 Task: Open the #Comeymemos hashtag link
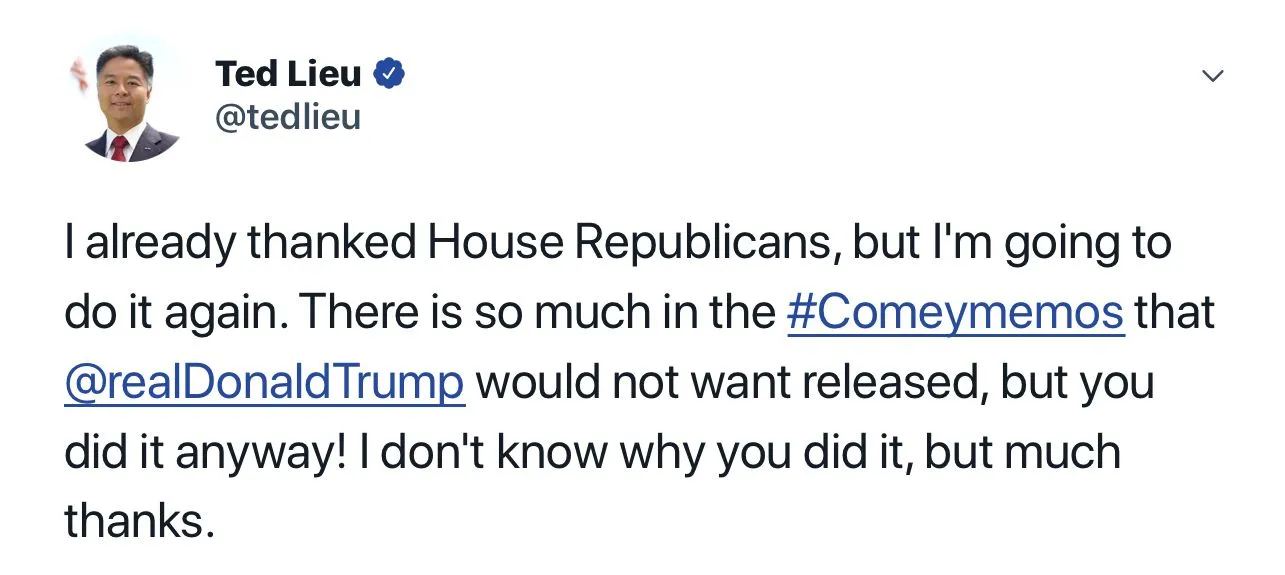[955, 313]
